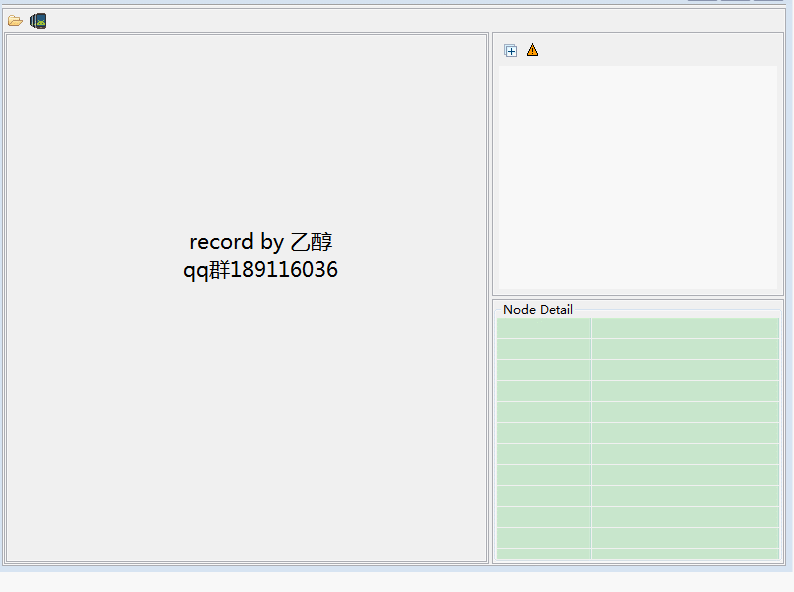Image resolution: width=794 pixels, height=592 pixels.
Task: Click the splitter between tree and Node Detail
Action: (x=638, y=297)
